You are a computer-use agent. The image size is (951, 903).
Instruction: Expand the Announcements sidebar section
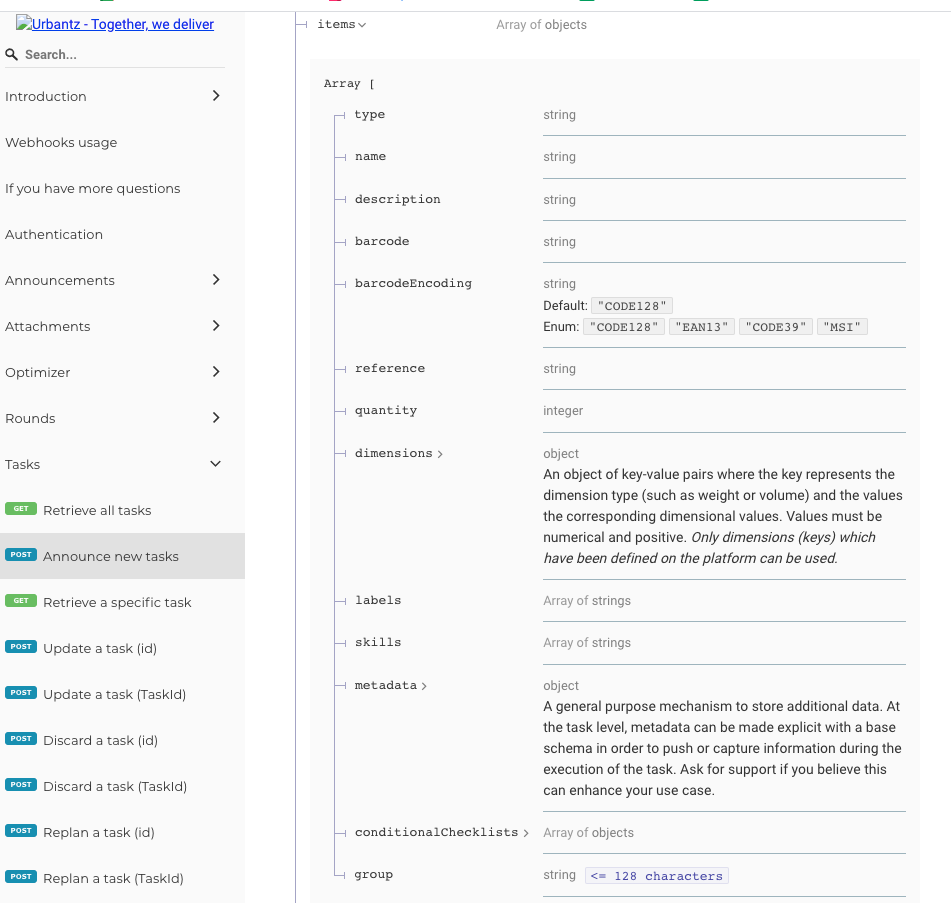point(113,280)
